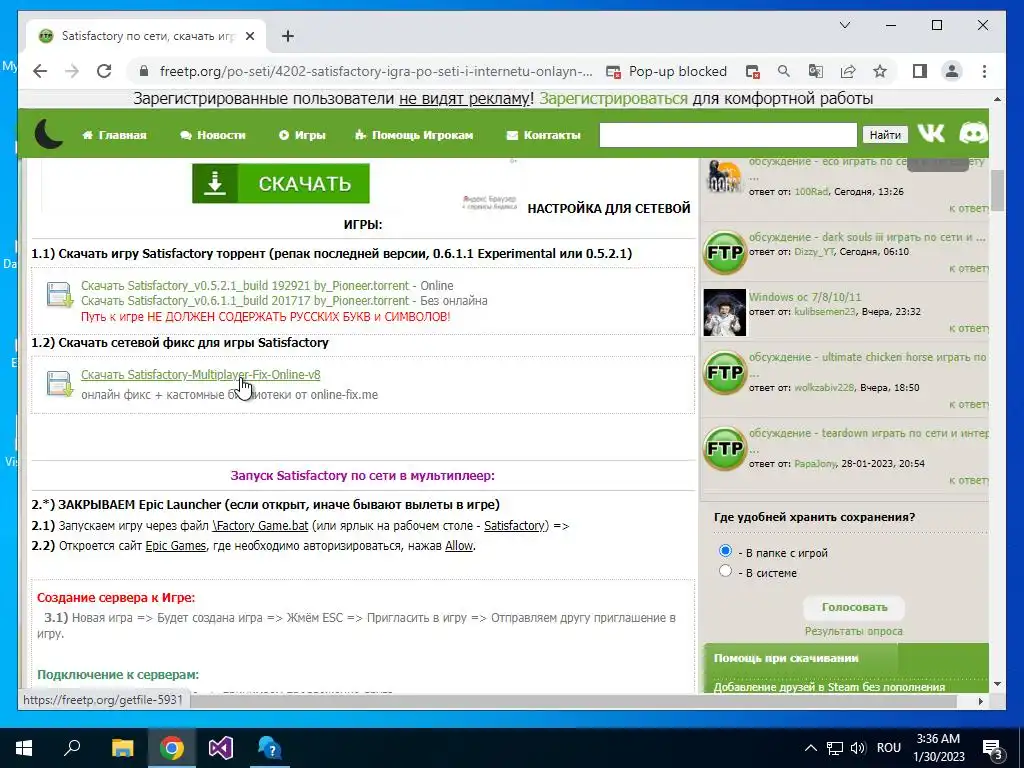This screenshot has height=768, width=1024.
Task: Open Главная in the site menu
Action: pyautogui.click(x=114, y=135)
